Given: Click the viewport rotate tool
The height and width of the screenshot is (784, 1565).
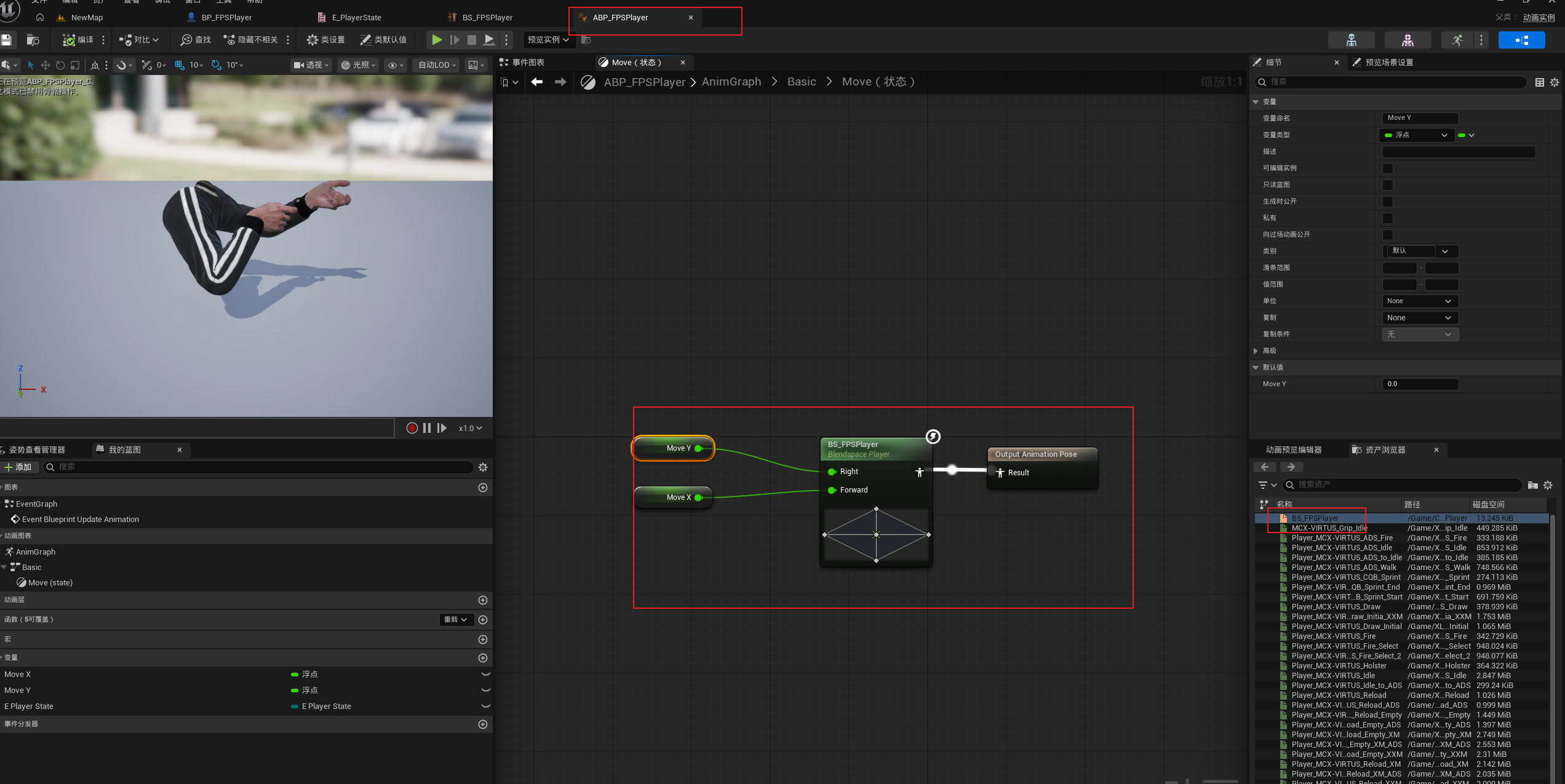Looking at the screenshot, I should [60, 65].
